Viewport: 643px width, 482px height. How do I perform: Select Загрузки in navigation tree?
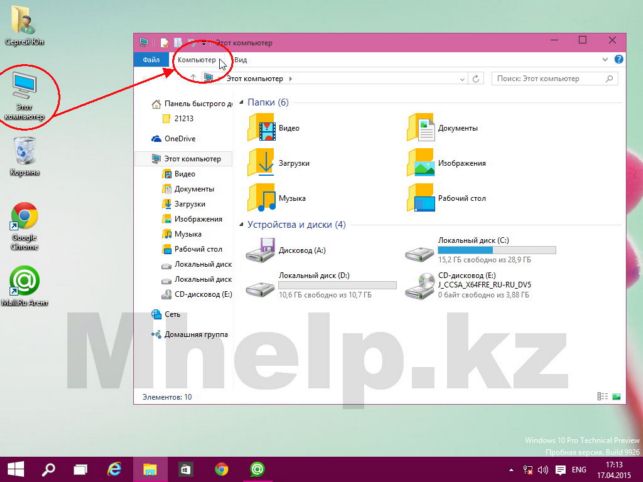184,204
